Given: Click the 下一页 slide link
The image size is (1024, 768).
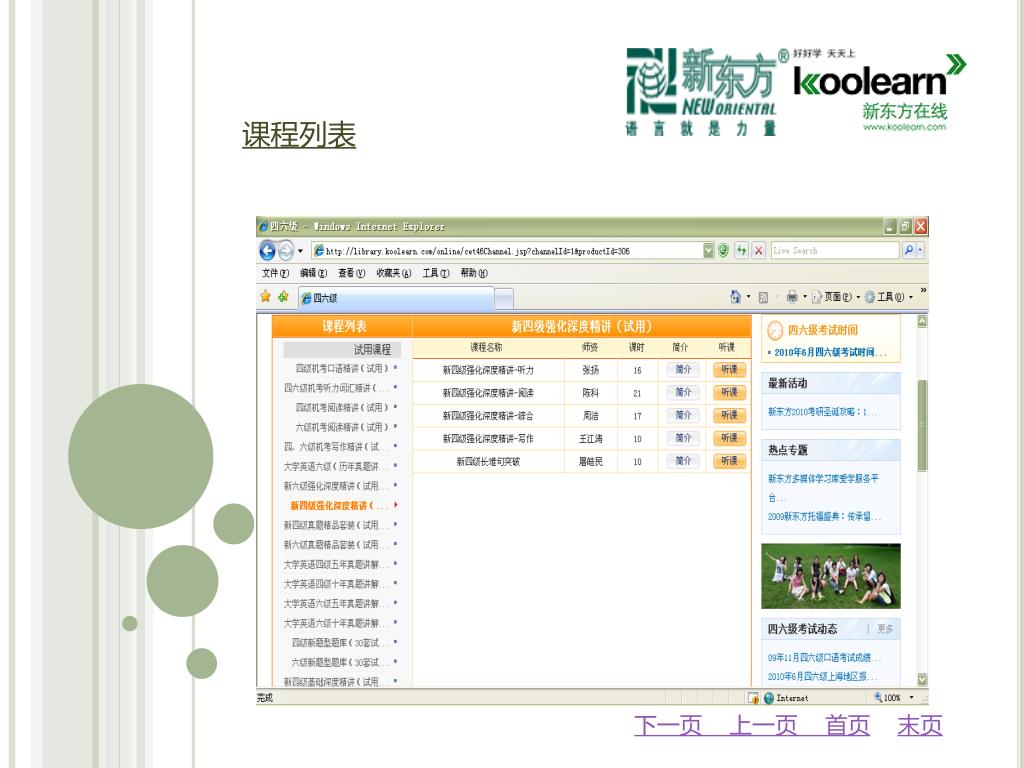Looking at the screenshot, I should (x=667, y=726).
